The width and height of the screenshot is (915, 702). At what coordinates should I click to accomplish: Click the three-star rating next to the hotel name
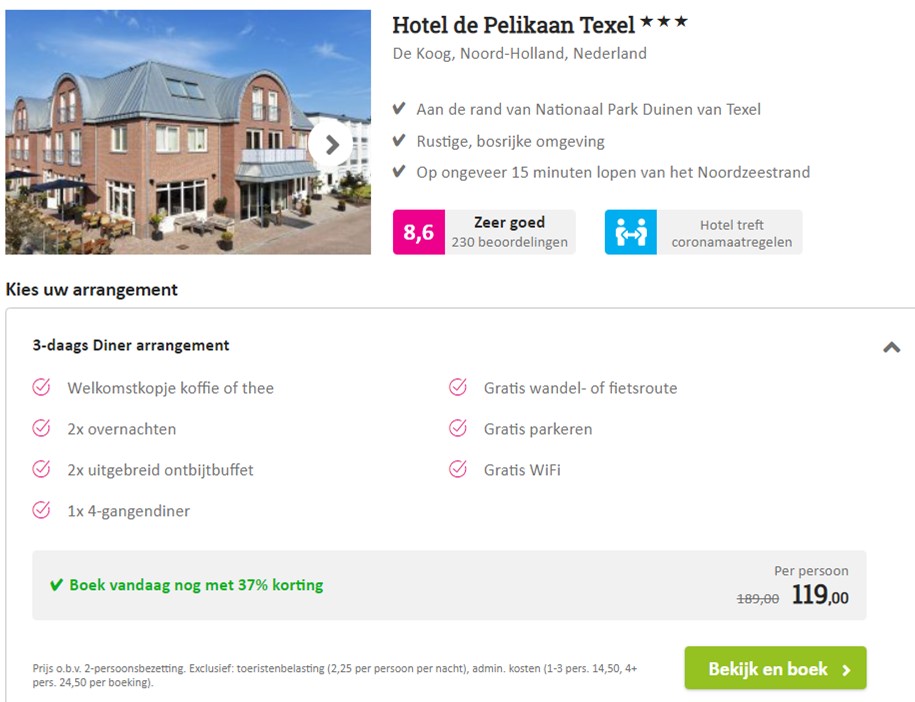[663, 21]
